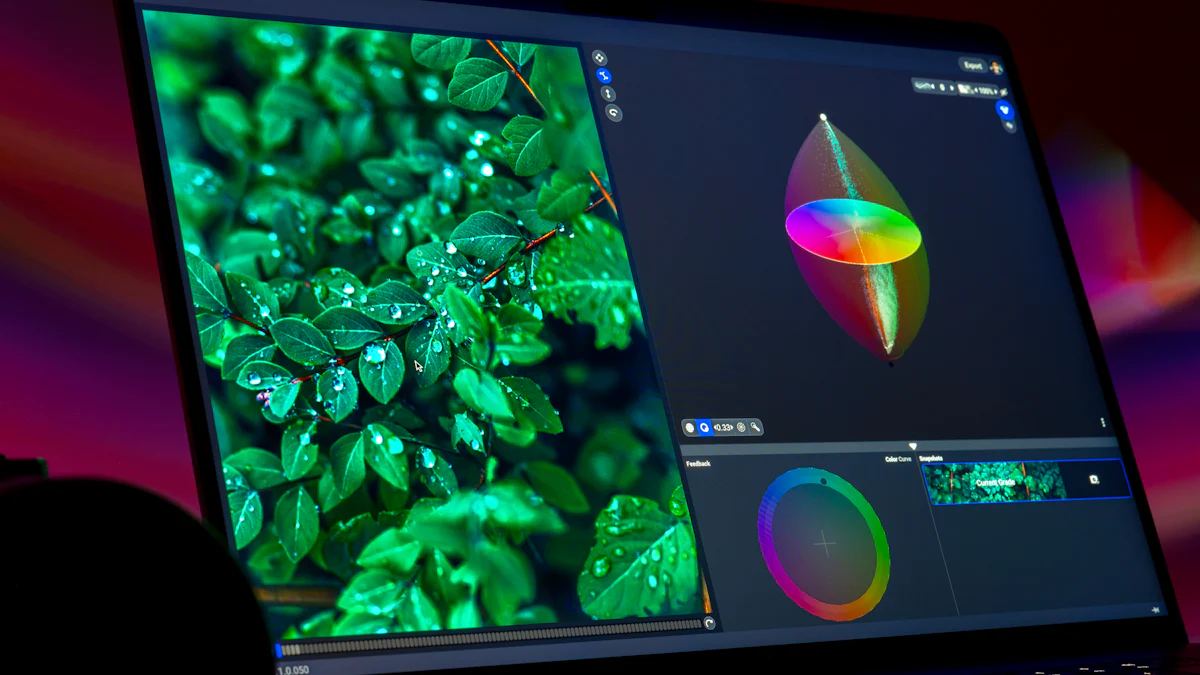Click the snapshot camera icon on Current Grade

click(x=1094, y=480)
